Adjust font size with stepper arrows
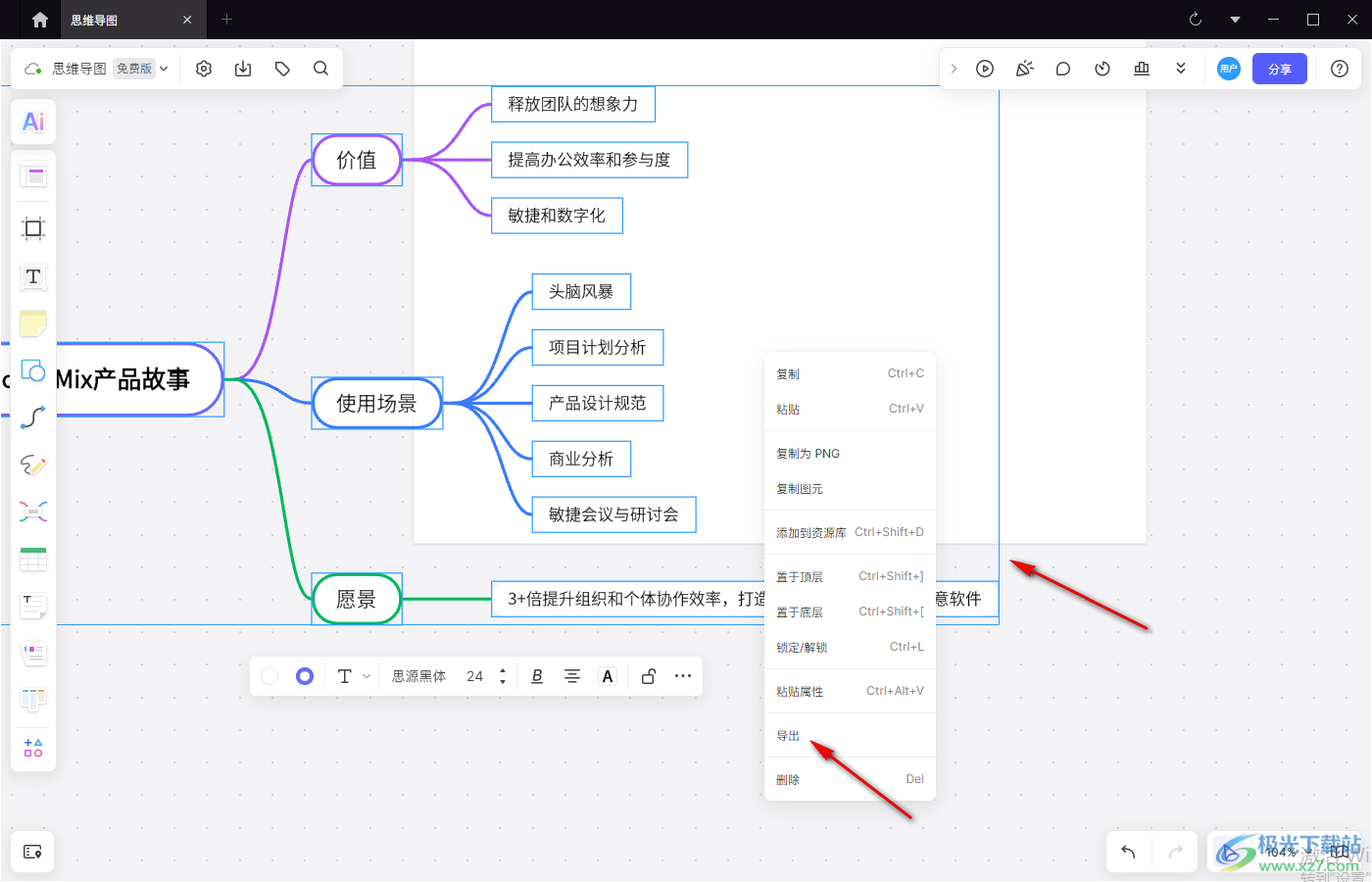 503,676
